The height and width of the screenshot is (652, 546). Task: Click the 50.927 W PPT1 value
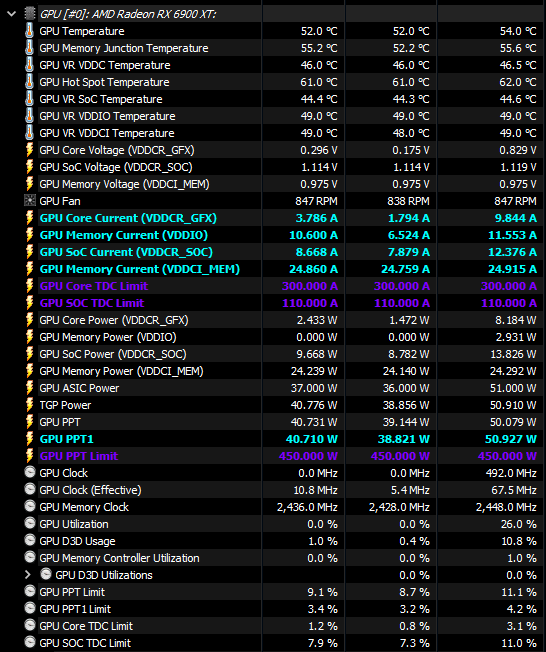(x=511, y=439)
